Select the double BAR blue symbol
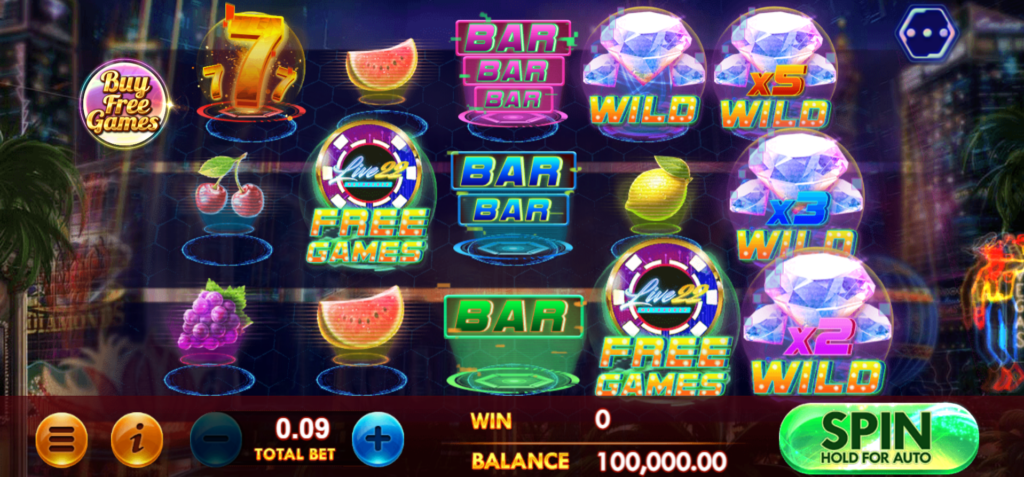The image size is (1024, 477). [x=513, y=189]
